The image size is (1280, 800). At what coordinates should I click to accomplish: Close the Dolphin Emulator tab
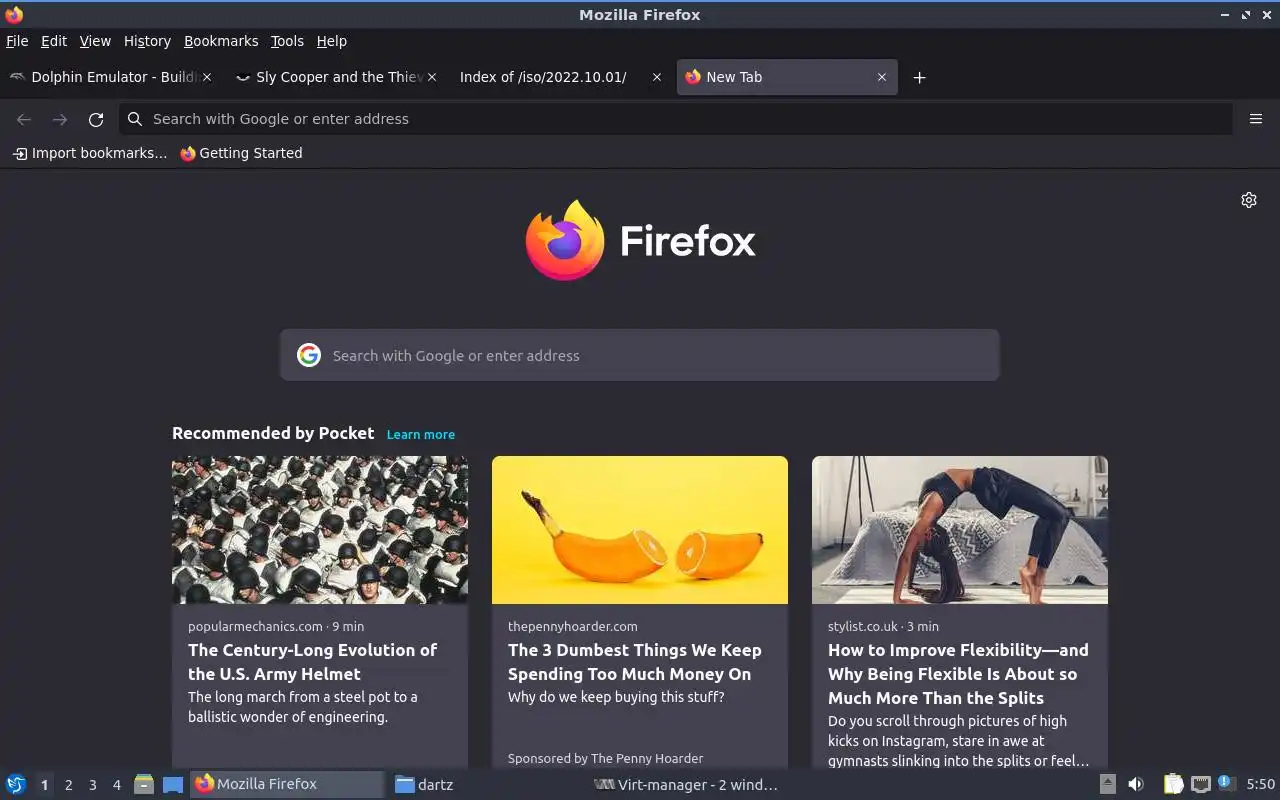coord(207,77)
